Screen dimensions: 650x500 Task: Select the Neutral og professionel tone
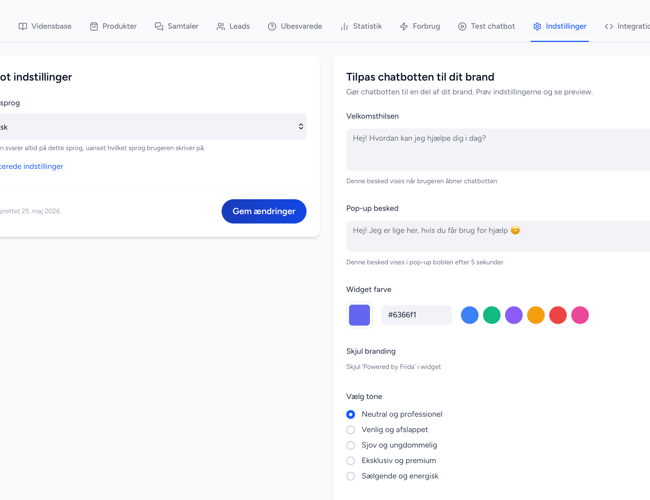(x=351, y=414)
